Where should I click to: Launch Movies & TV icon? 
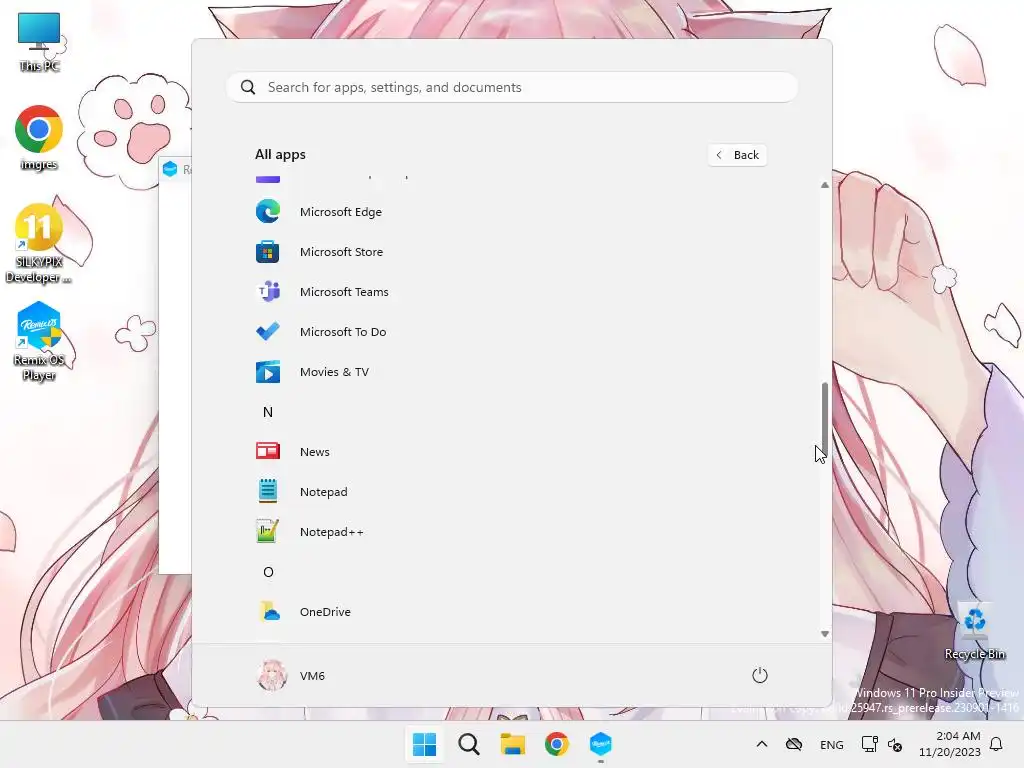268,372
